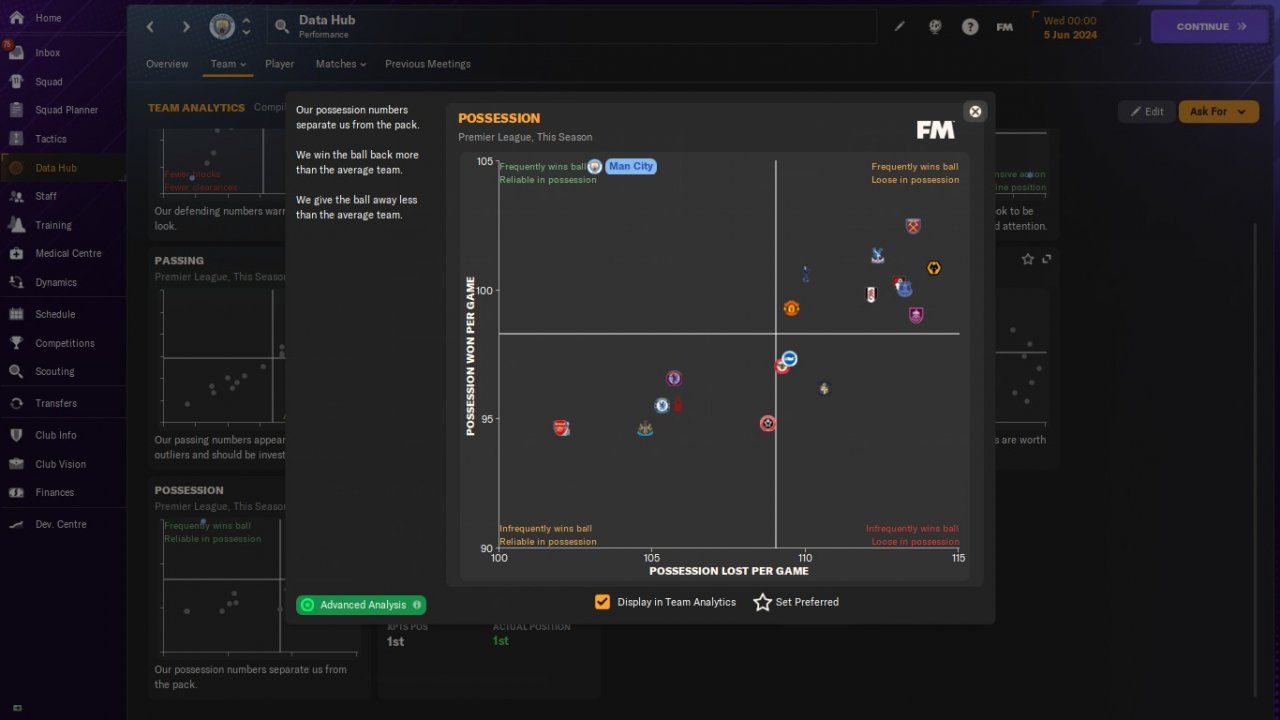The image size is (1280, 720).
Task: Select the Tottenham badge on the chart
Action: [806, 273]
